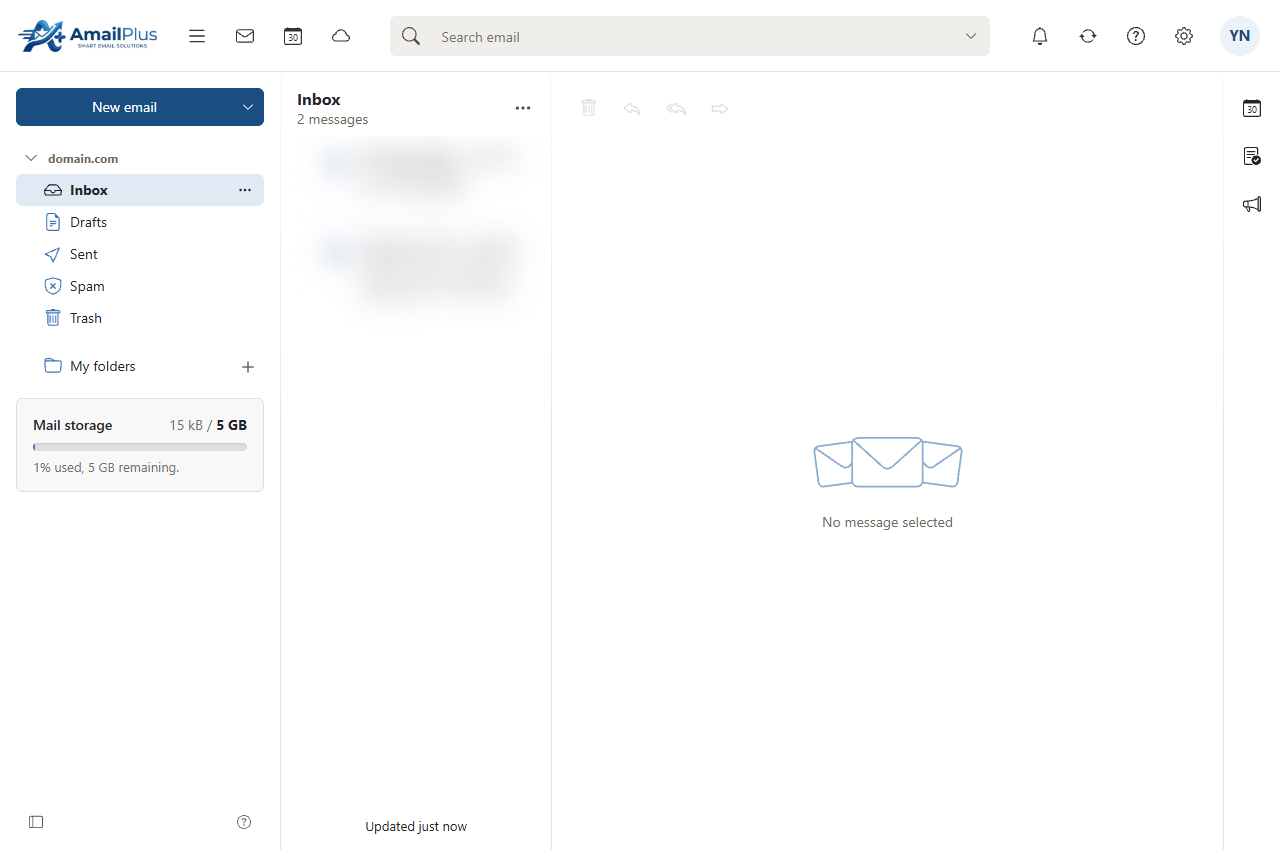Open help icon at sidebar bottom

coord(244,822)
